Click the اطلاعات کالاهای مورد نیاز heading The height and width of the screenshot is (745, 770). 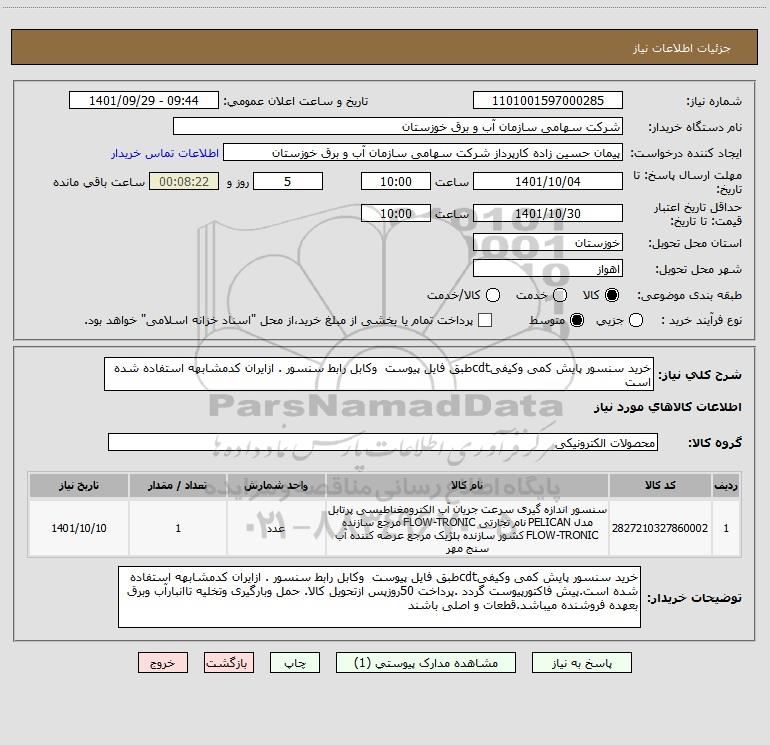667,407
